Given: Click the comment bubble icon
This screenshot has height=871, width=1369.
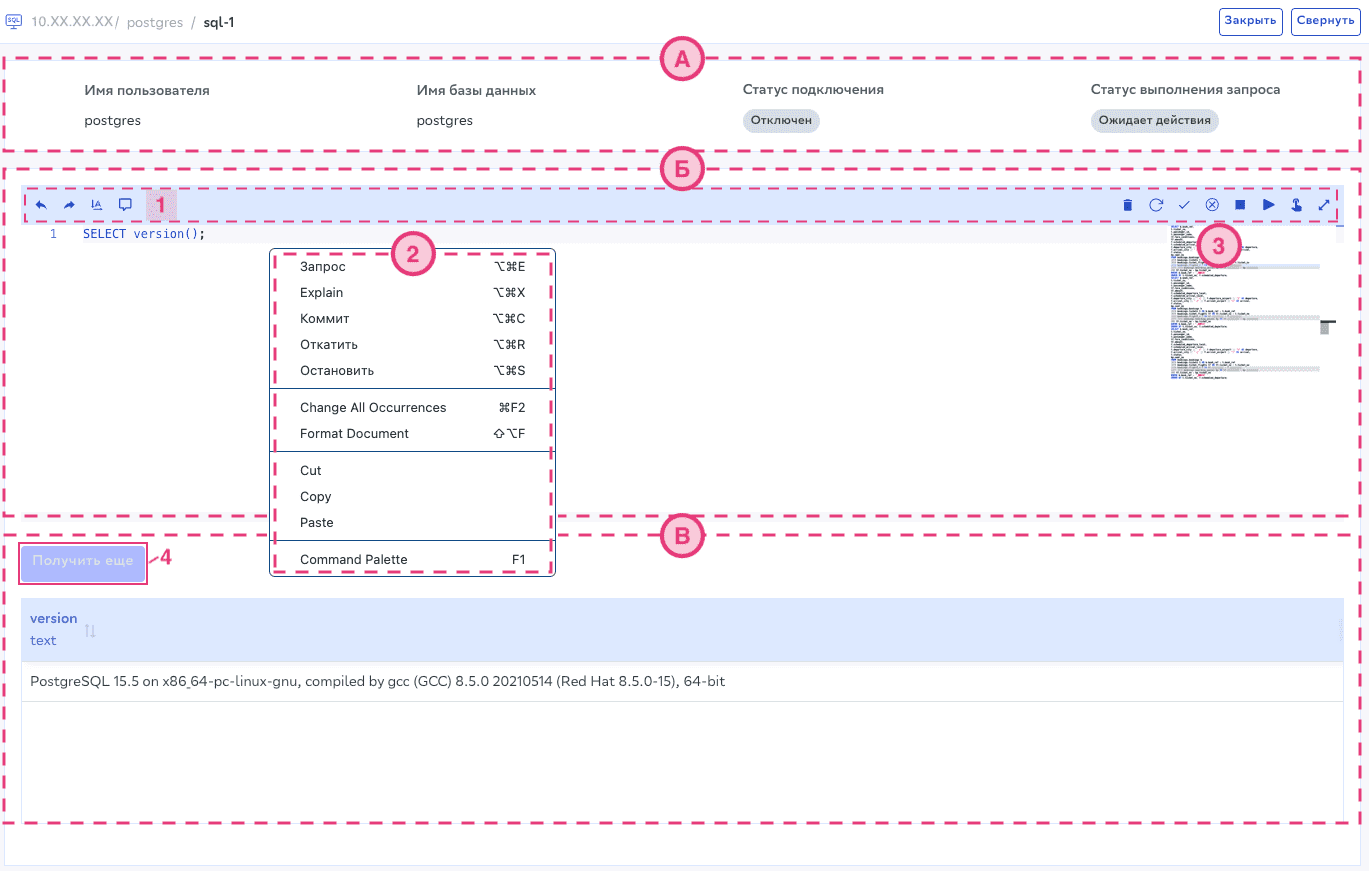Looking at the screenshot, I should coord(125,205).
